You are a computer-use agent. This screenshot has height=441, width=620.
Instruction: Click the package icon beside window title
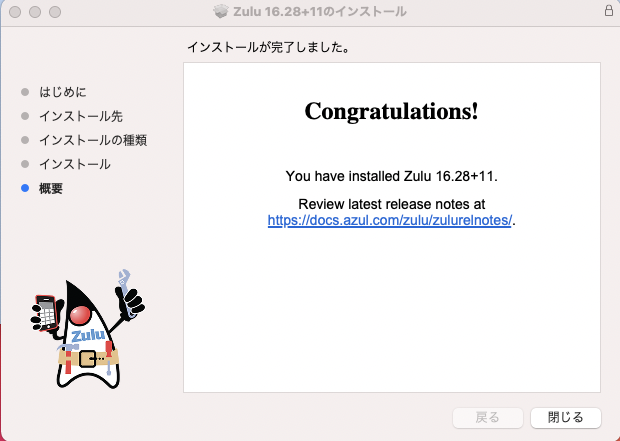pyautogui.click(x=221, y=12)
